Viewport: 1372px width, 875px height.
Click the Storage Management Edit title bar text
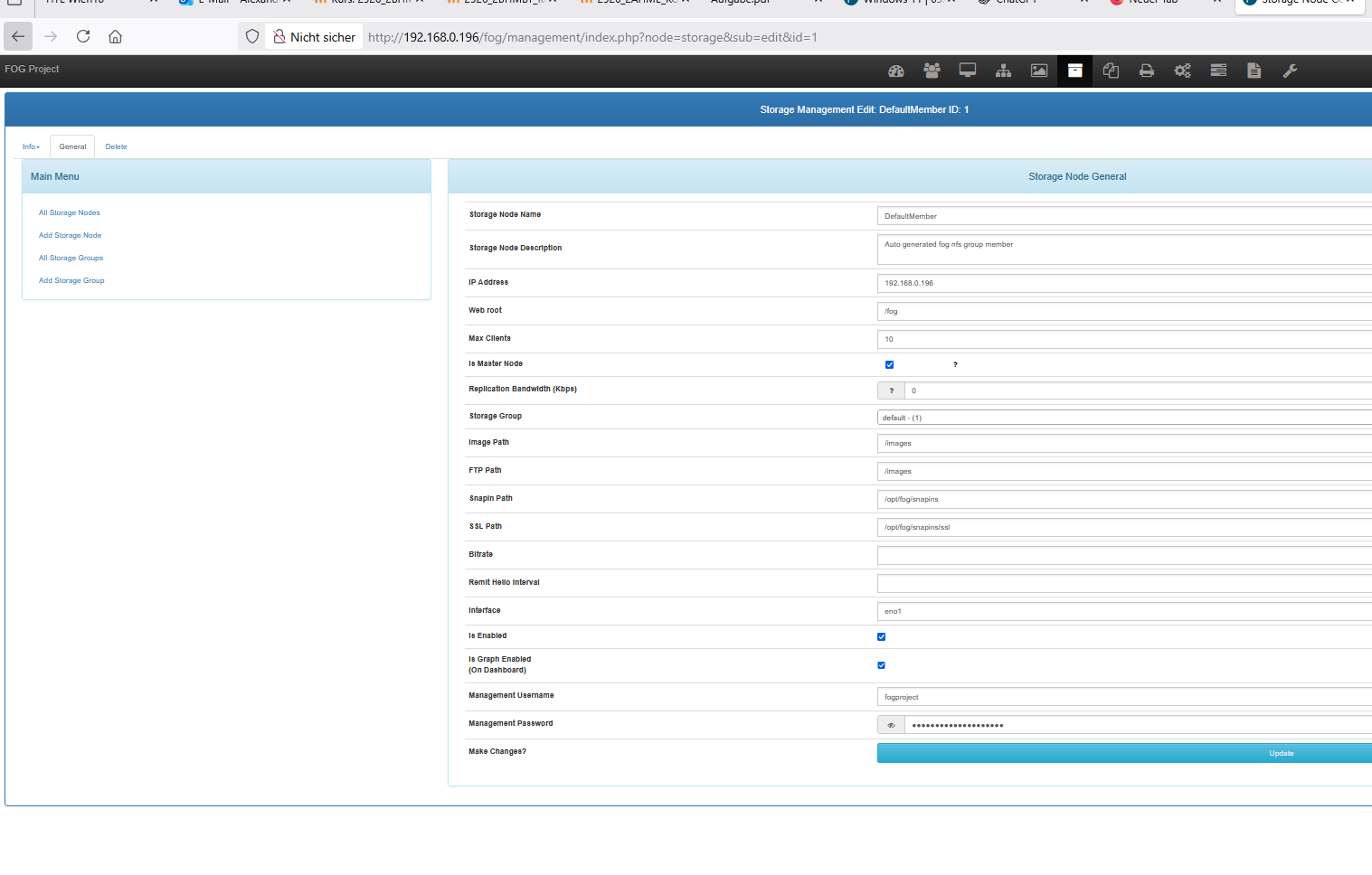[x=864, y=109]
